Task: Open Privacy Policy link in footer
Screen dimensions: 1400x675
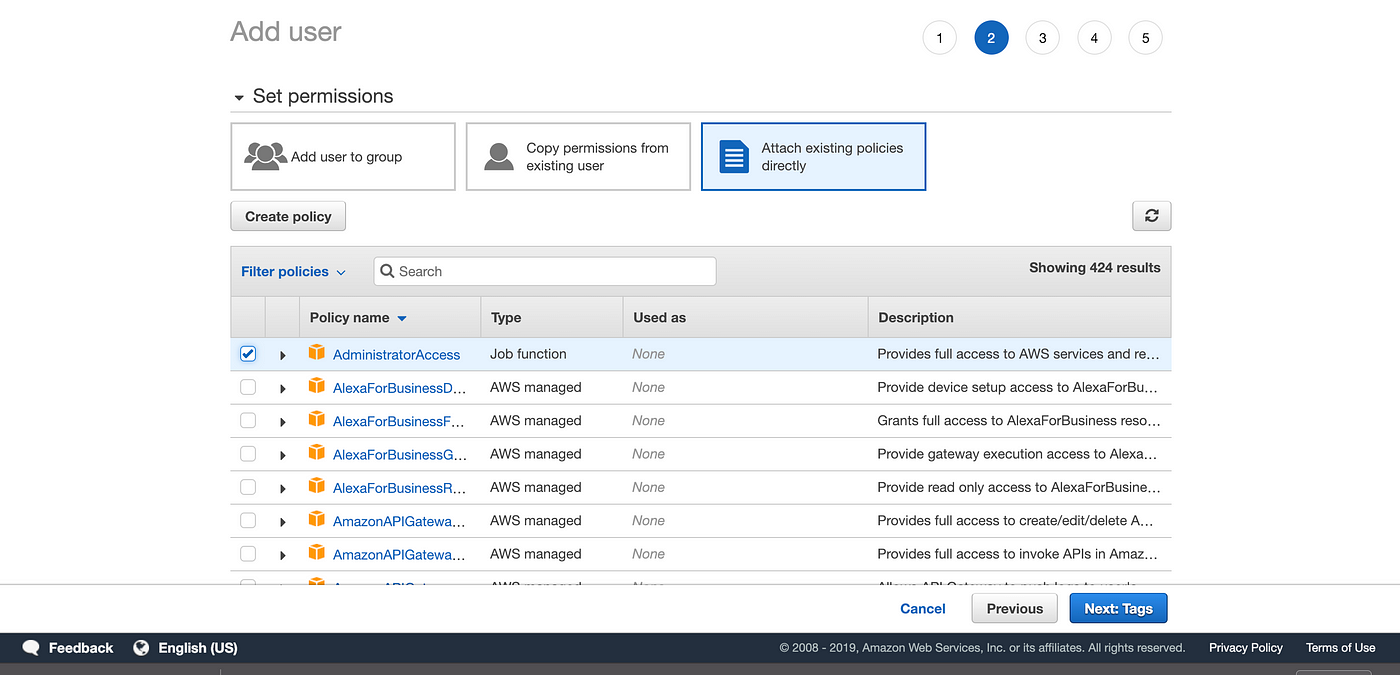Action: tap(1245, 648)
